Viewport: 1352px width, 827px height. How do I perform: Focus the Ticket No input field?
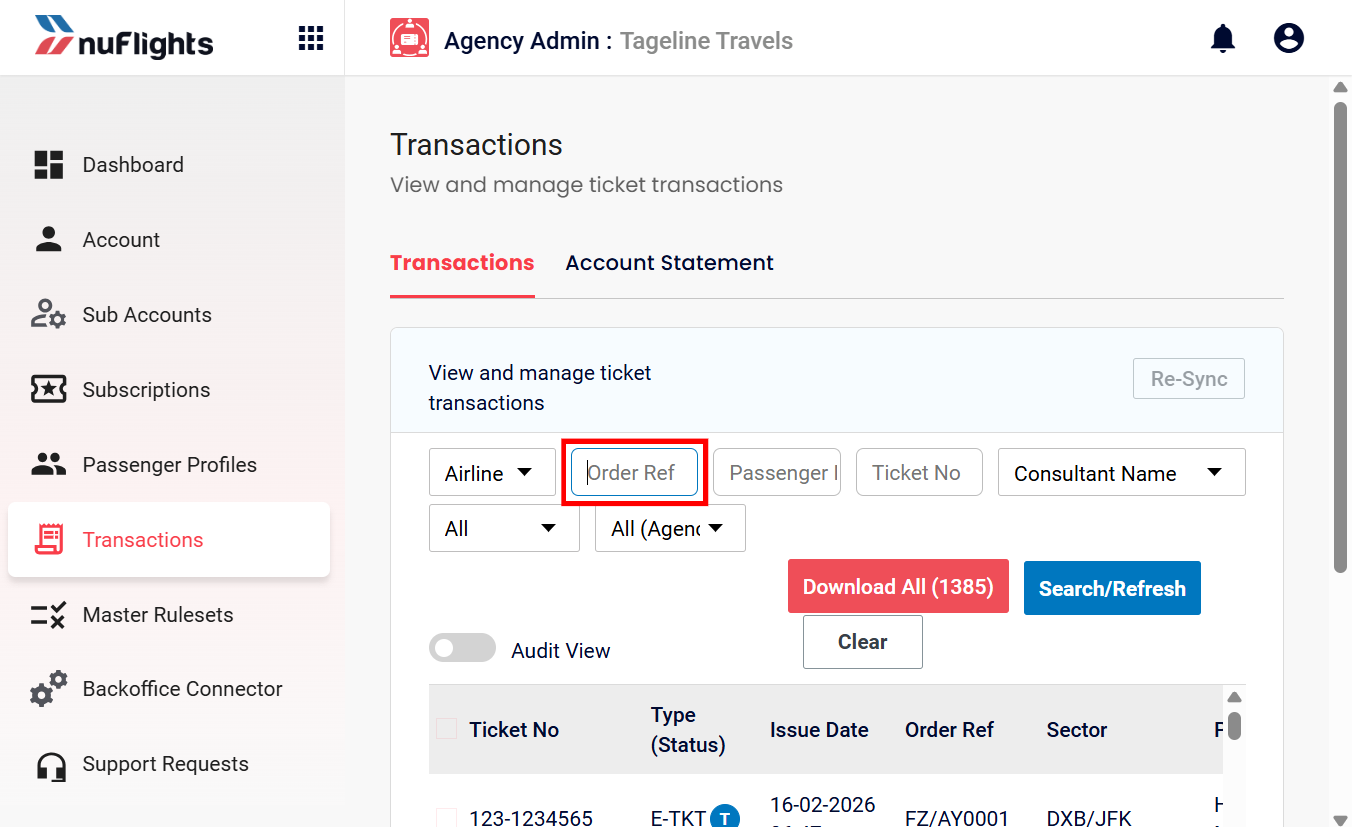(919, 472)
